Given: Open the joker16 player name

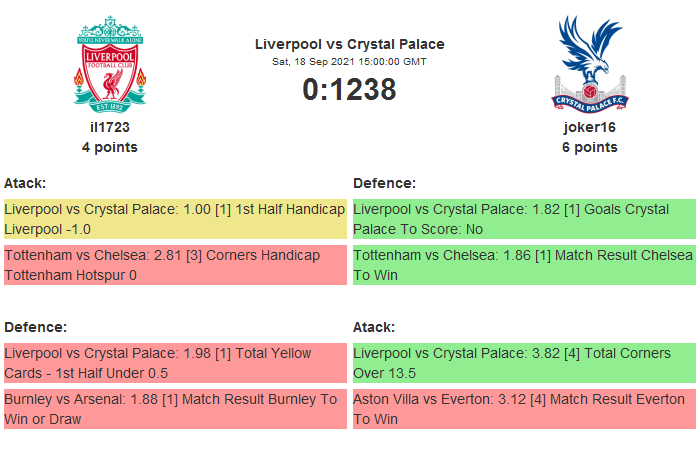Looking at the screenshot, I should pyautogui.click(x=589, y=127).
